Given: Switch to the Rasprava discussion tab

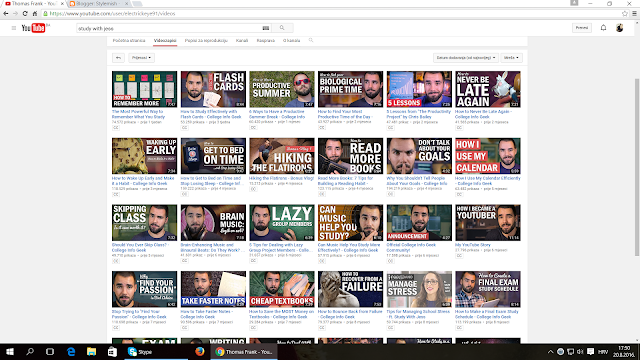Looking at the screenshot, I should point(266,40).
